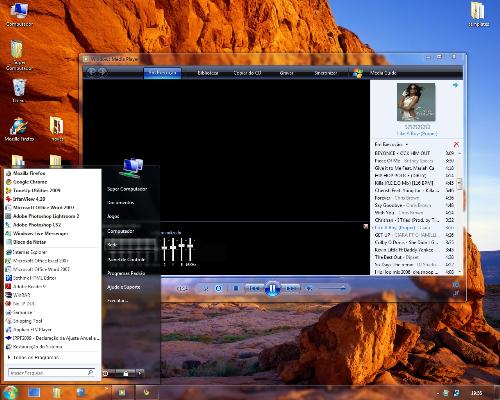This screenshot has width=500, height=400.
Task: Click the Windows logo beside Media Guide
Action: coord(358,73)
